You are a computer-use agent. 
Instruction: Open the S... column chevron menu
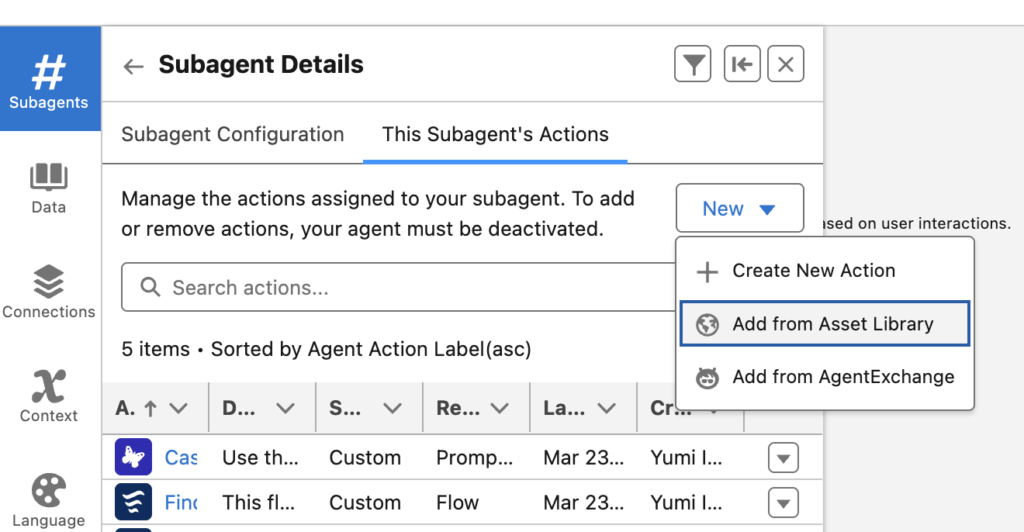(x=392, y=409)
